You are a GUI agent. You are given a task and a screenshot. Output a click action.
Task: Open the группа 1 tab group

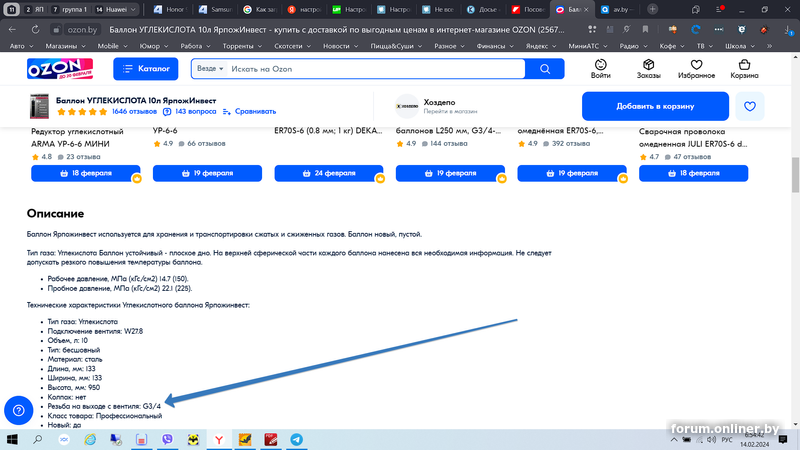pyautogui.click(x=69, y=9)
